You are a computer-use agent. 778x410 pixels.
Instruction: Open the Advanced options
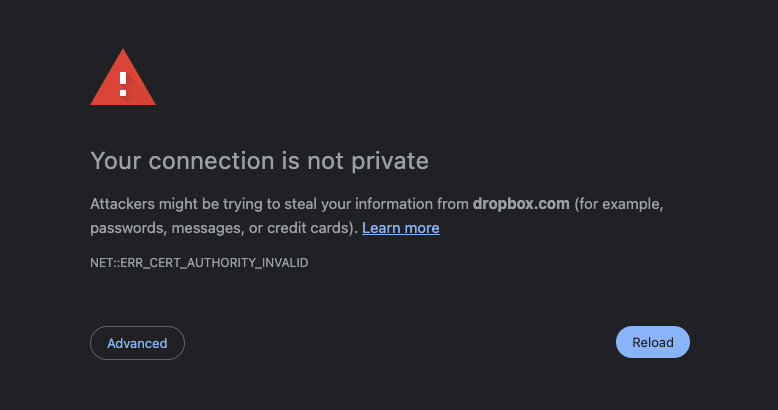[137, 343]
